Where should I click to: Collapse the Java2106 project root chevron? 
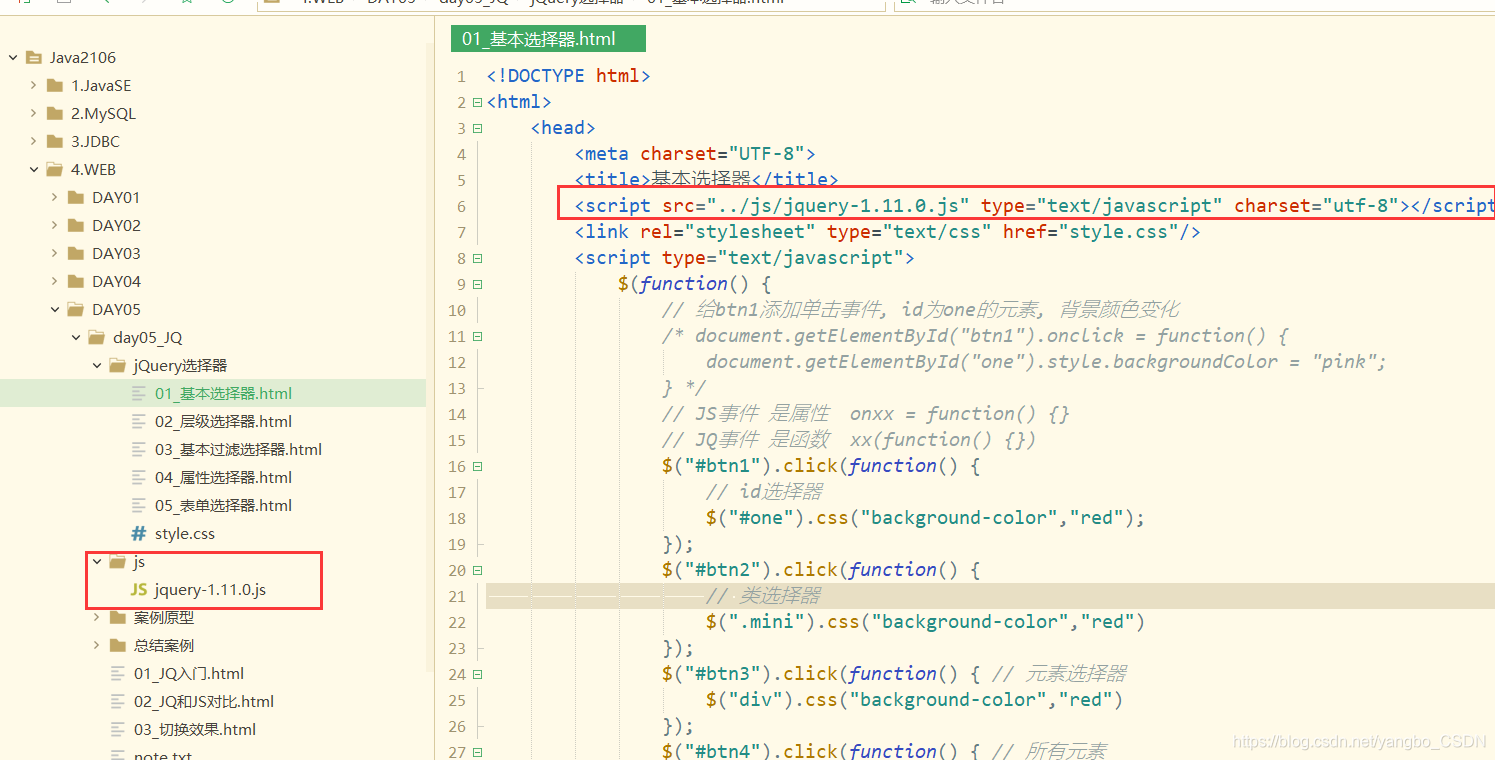(x=12, y=58)
